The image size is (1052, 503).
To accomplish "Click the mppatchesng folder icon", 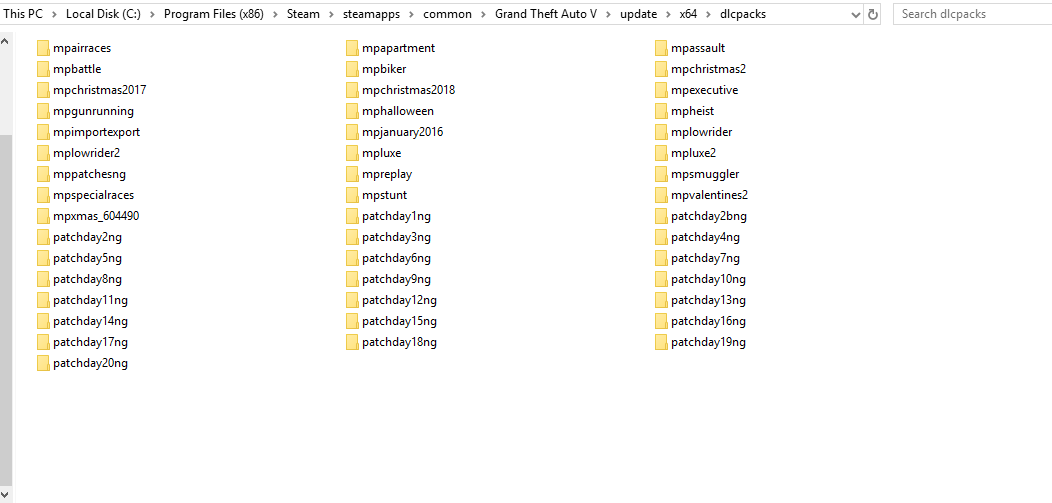I will [x=43, y=174].
